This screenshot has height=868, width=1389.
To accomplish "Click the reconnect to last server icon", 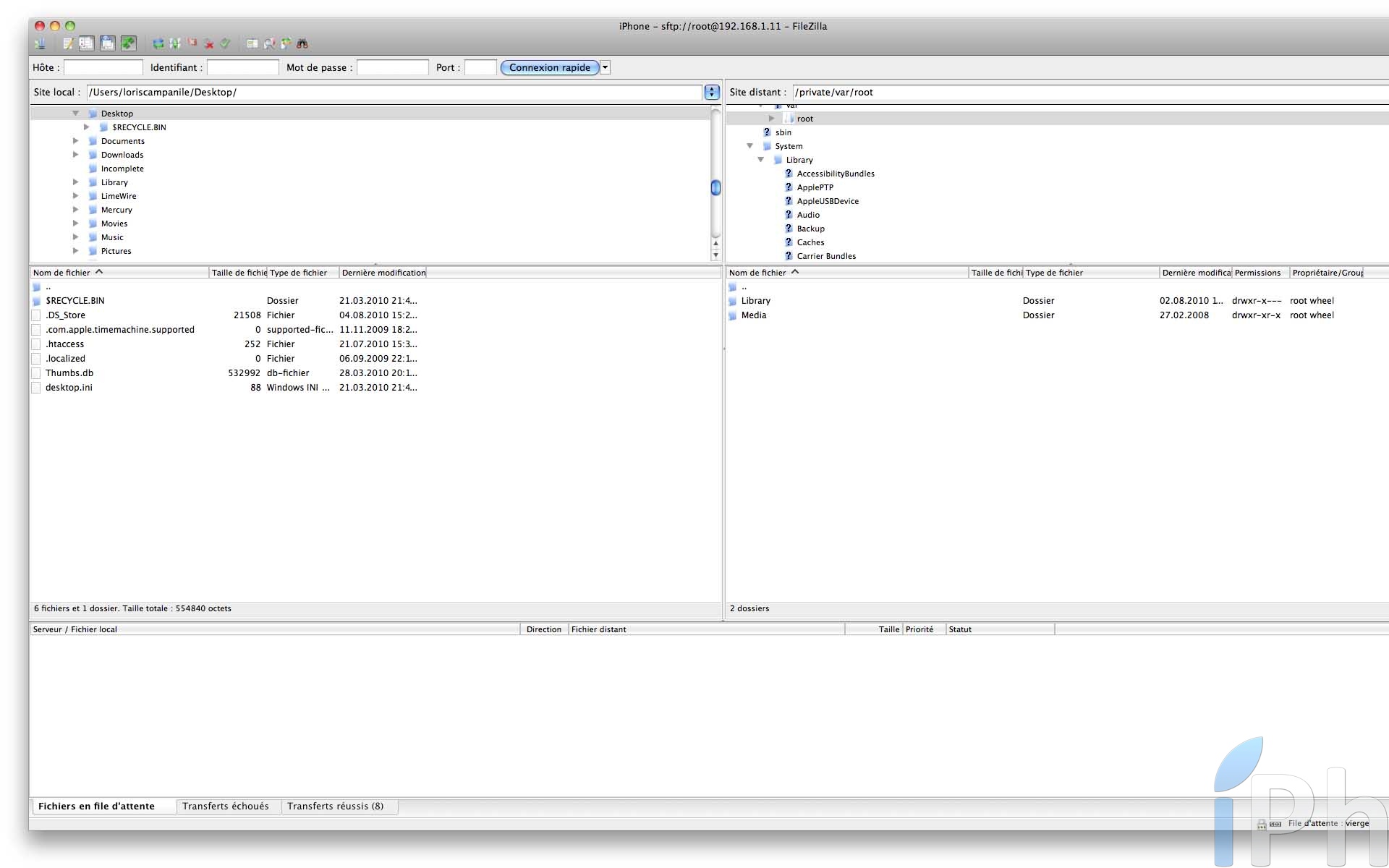I will click(x=226, y=44).
